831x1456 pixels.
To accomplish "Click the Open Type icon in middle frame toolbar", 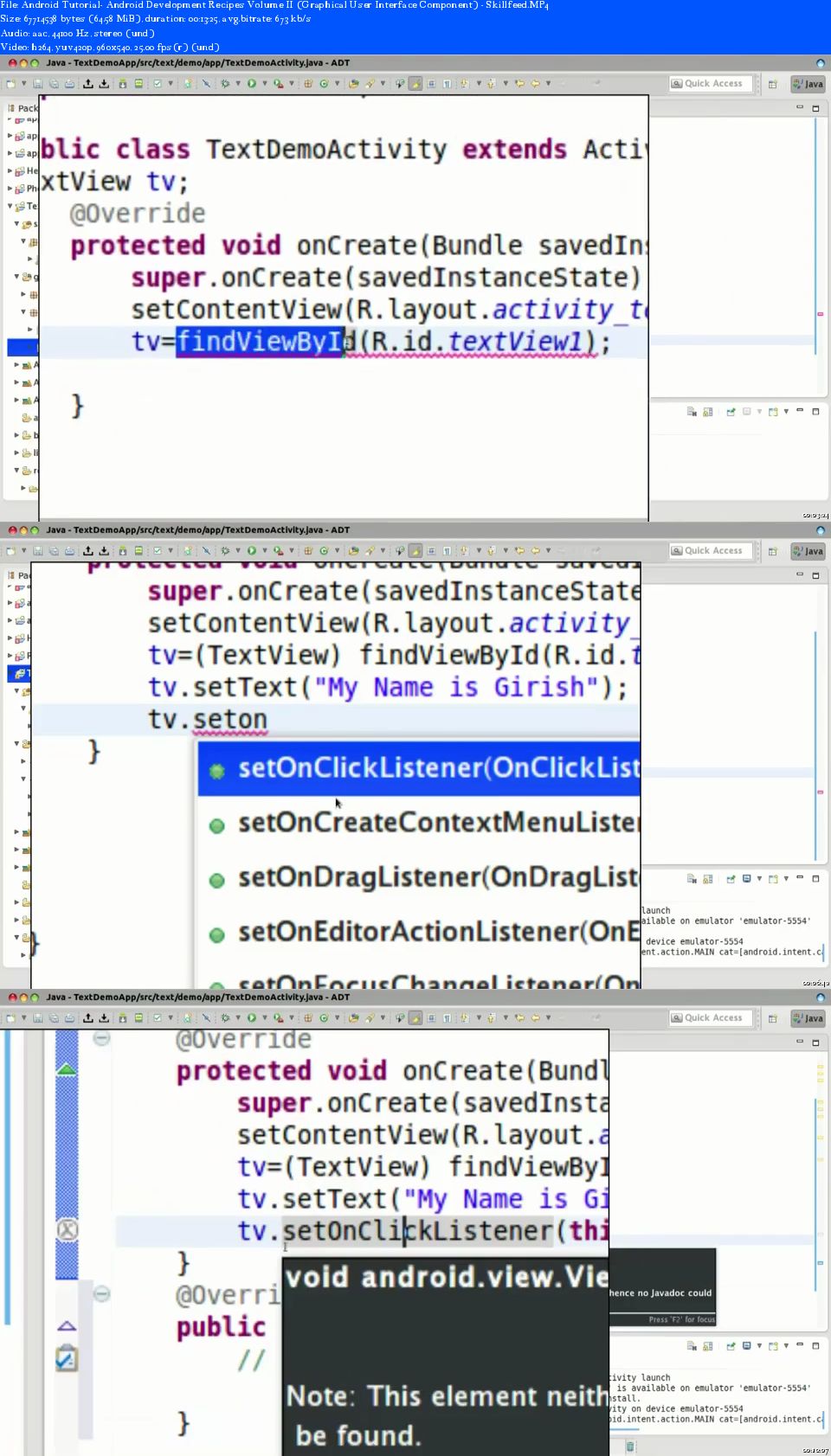I will point(353,551).
